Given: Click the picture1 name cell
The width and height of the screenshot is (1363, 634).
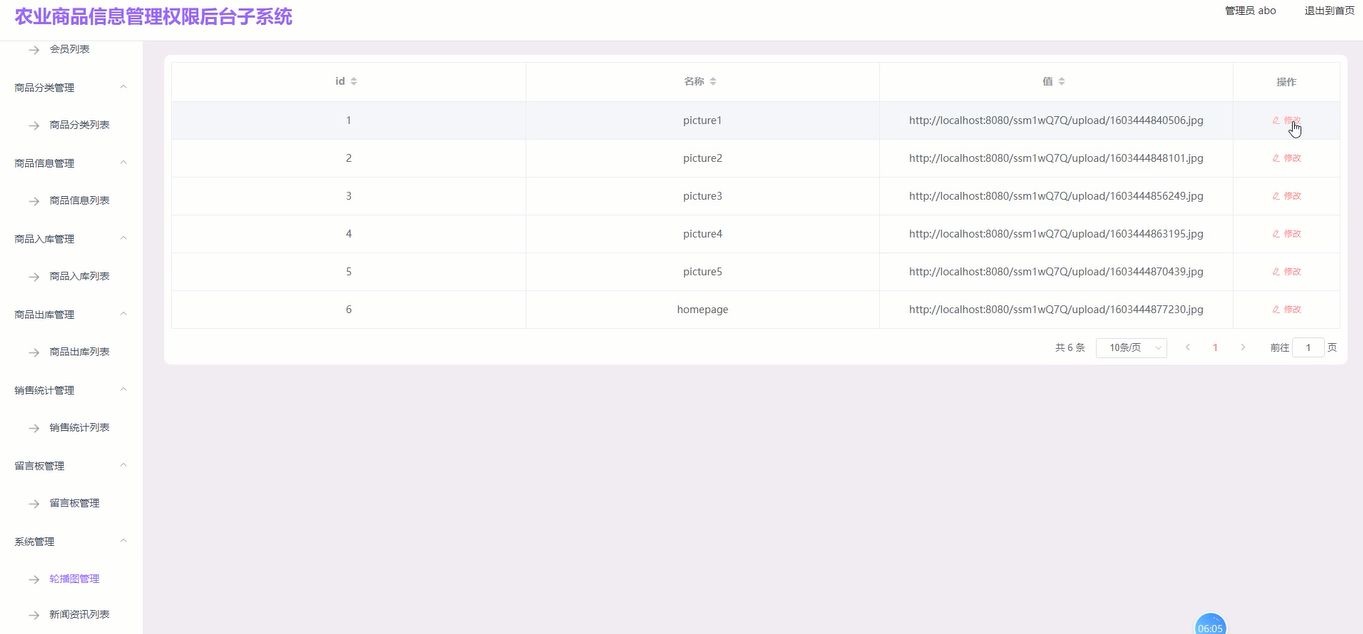Looking at the screenshot, I should tap(702, 120).
